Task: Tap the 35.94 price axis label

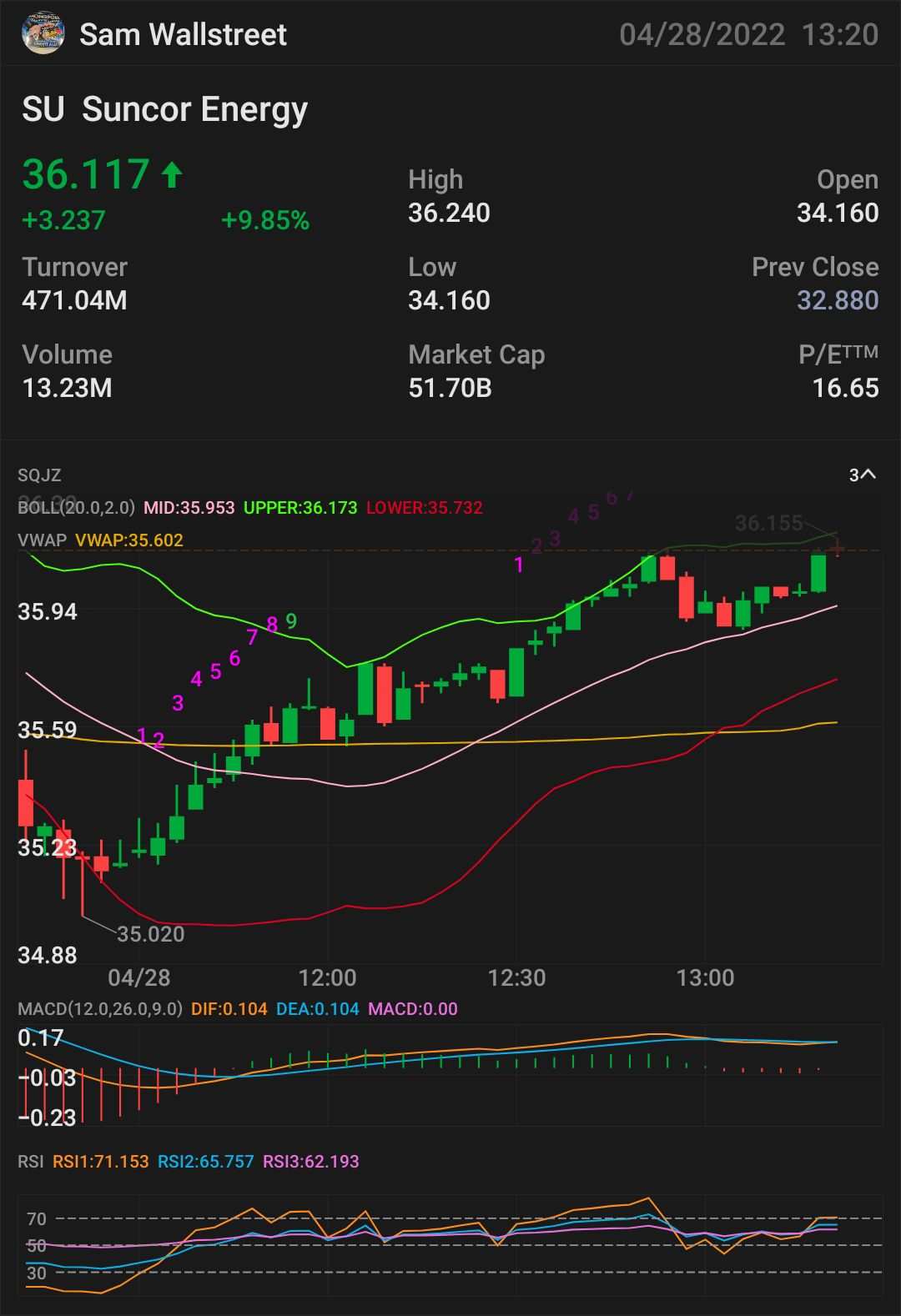Action: 48,611
